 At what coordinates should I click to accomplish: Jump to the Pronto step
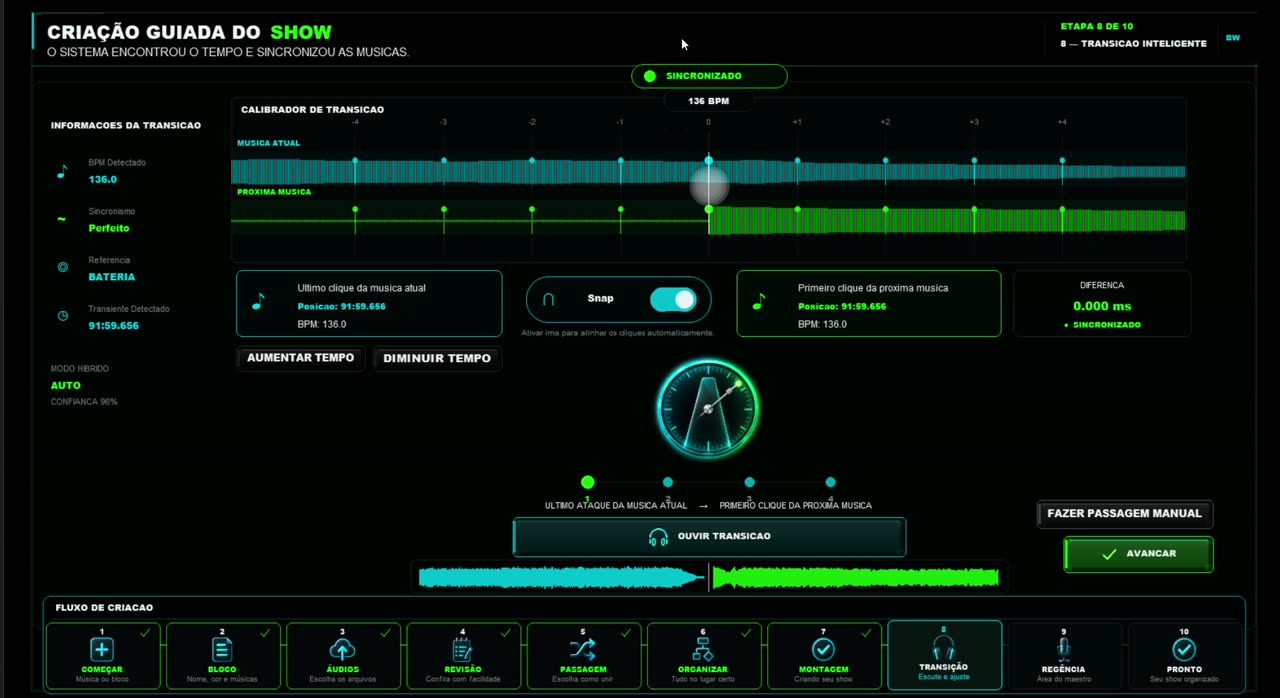(1184, 655)
